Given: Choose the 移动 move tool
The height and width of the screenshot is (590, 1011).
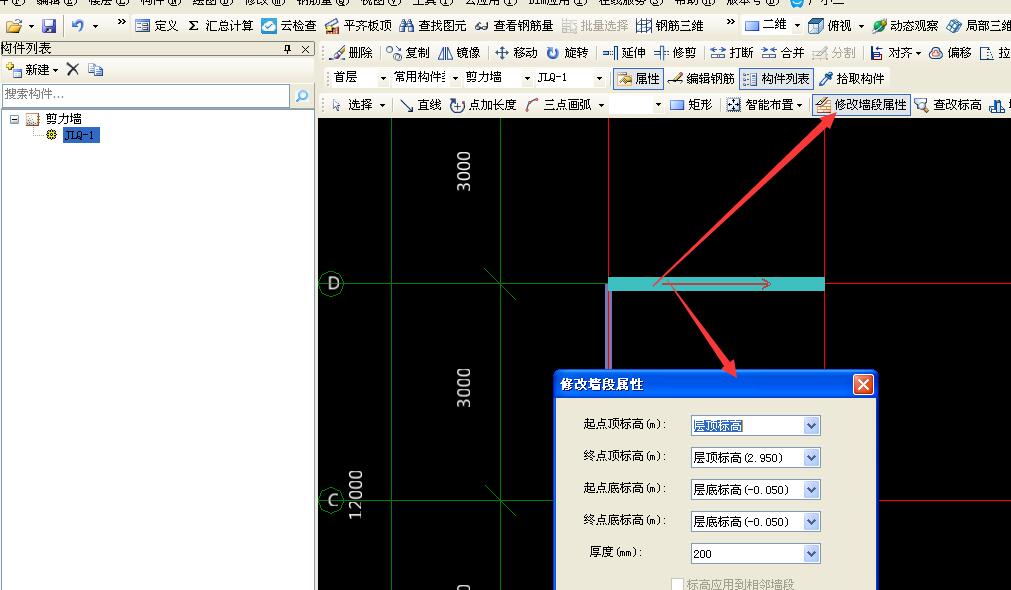Looking at the screenshot, I should [x=516, y=53].
